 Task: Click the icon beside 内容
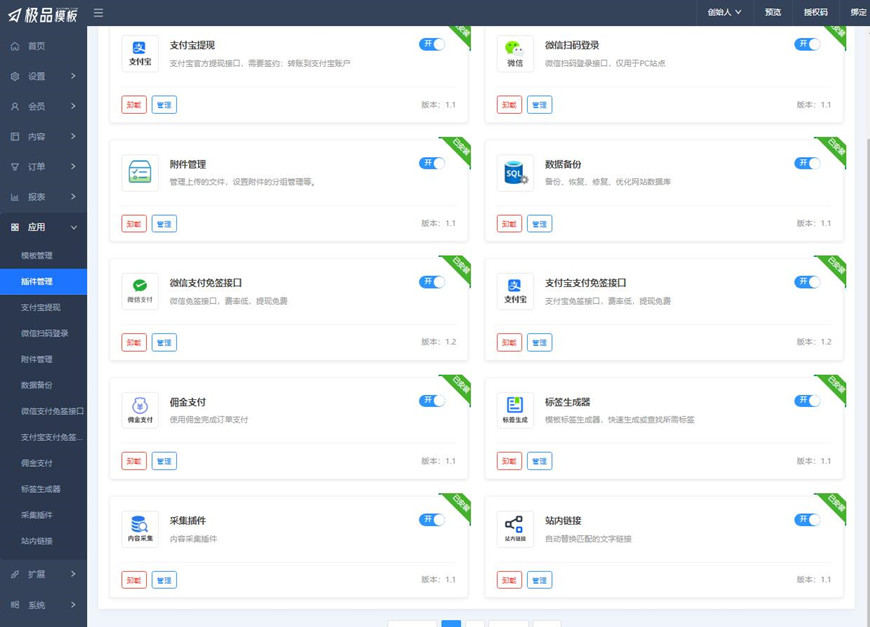pyautogui.click(x=15, y=136)
